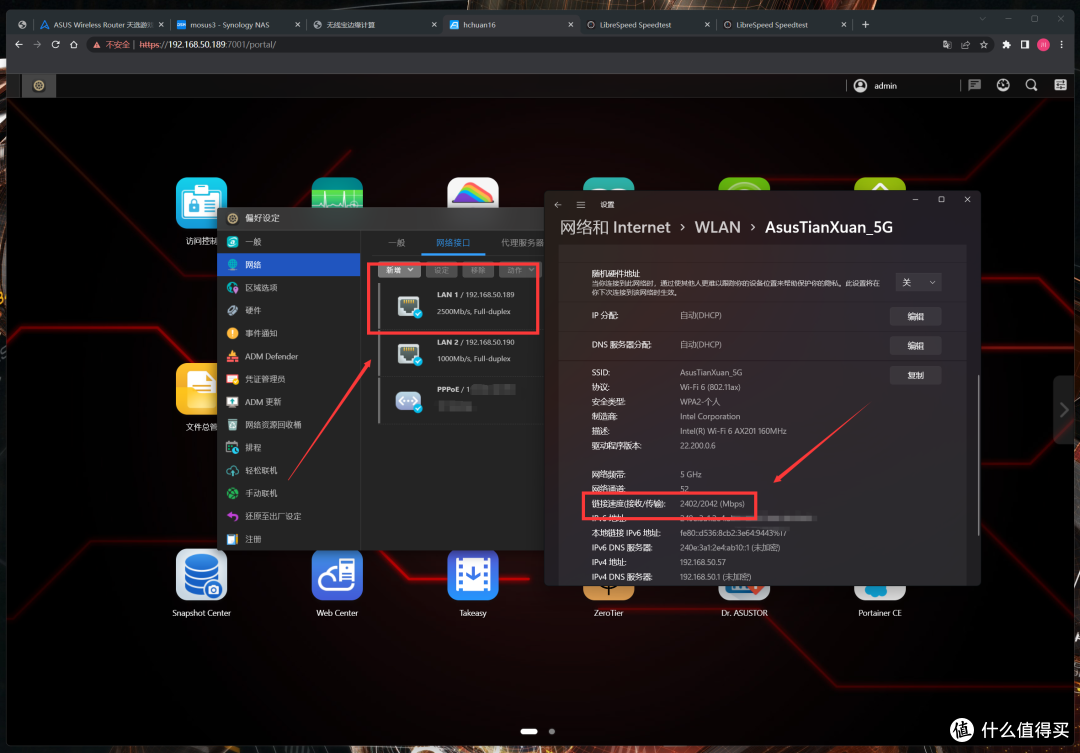The height and width of the screenshot is (753, 1080).
Task: Select 凭证管理员 in the preferences sidebar
Action: pyautogui.click(x=289, y=379)
